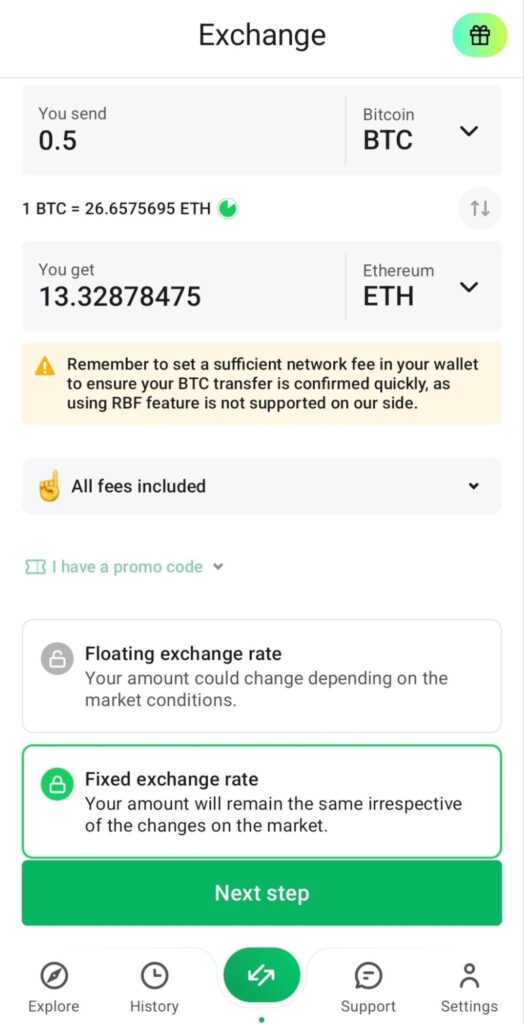Expand the All fees included section

coord(261,486)
